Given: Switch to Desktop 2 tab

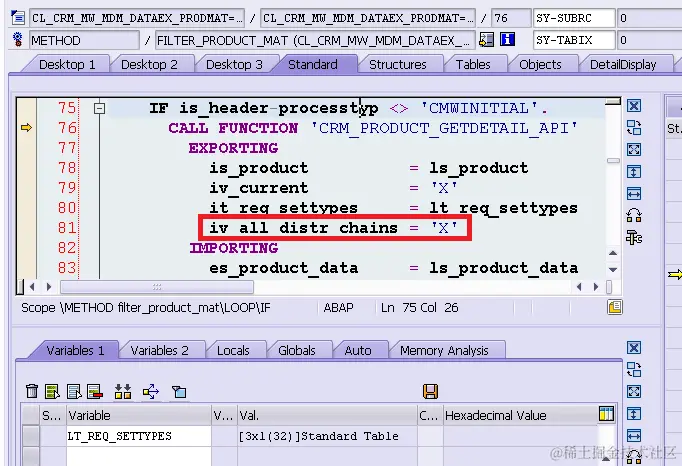Looking at the screenshot, I should (x=149, y=64).
